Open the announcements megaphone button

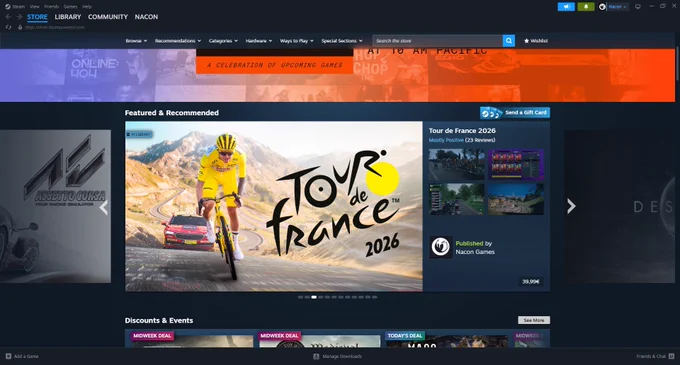click(x=566, y=7)
